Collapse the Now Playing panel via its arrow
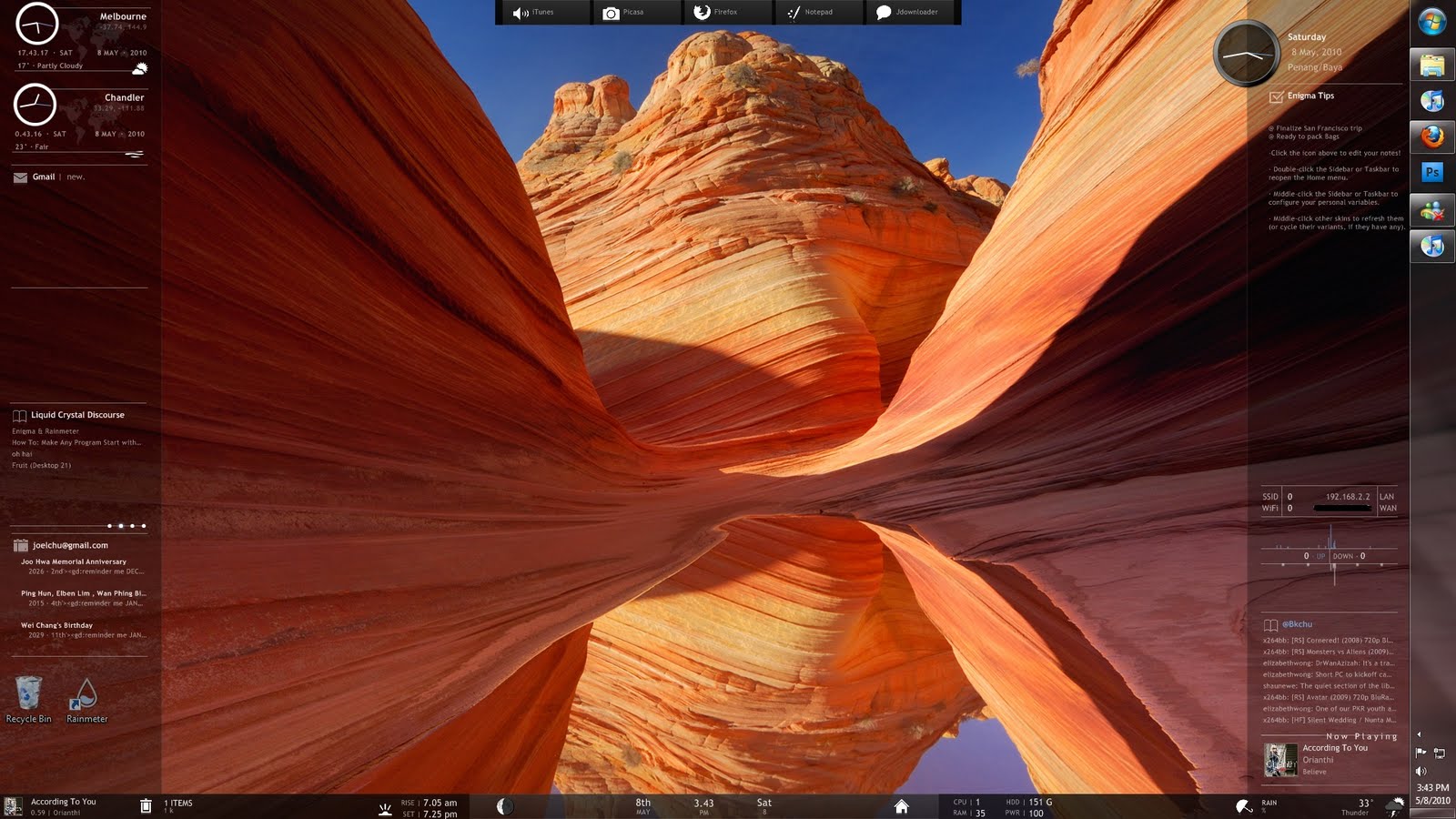1456x819 pixels. (1419, 734)
